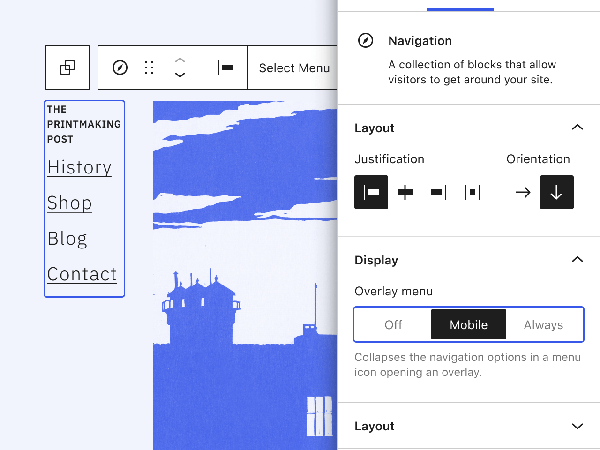This screenshot has height=450, width=600.
Task: Collapse the Display section
Action: [576, 260]
